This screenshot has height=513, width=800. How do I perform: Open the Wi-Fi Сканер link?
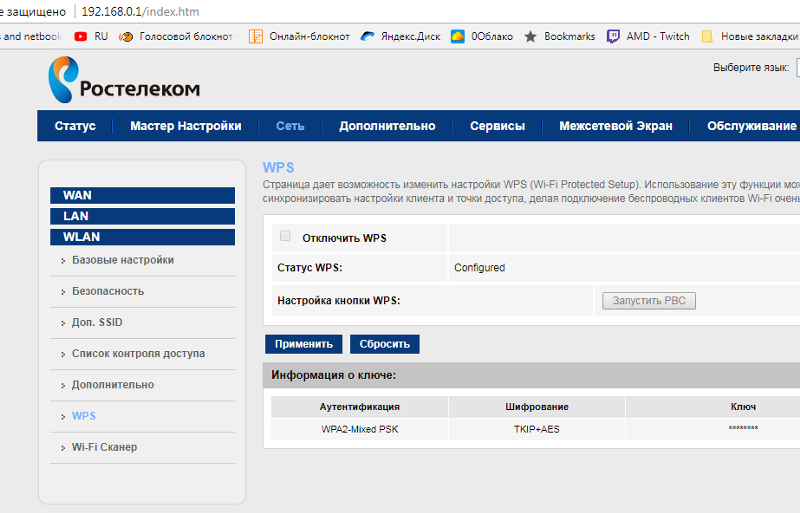point(105,447)
